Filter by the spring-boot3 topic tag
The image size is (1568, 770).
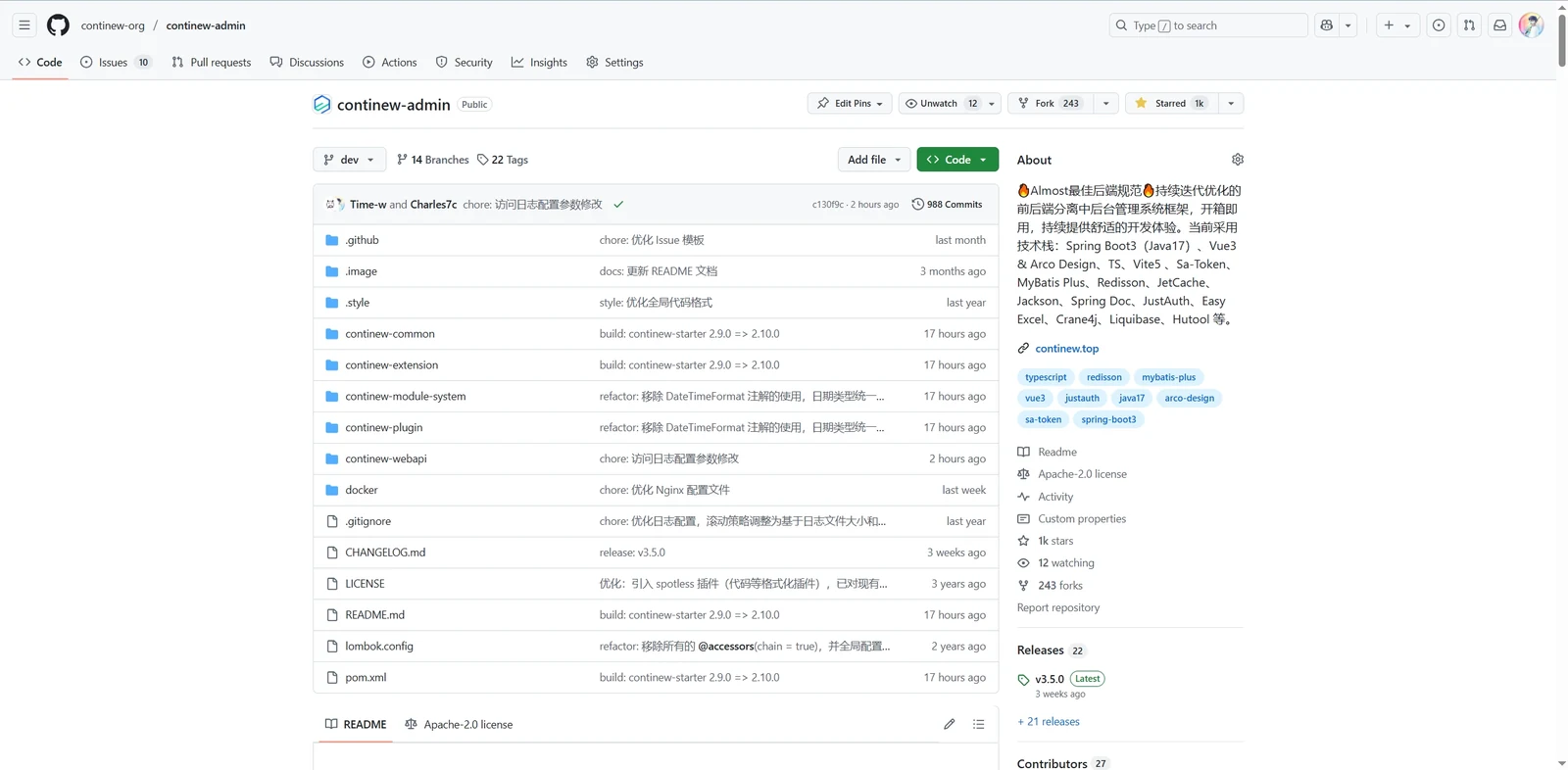pyautogui.click(x=1108, y=419)
